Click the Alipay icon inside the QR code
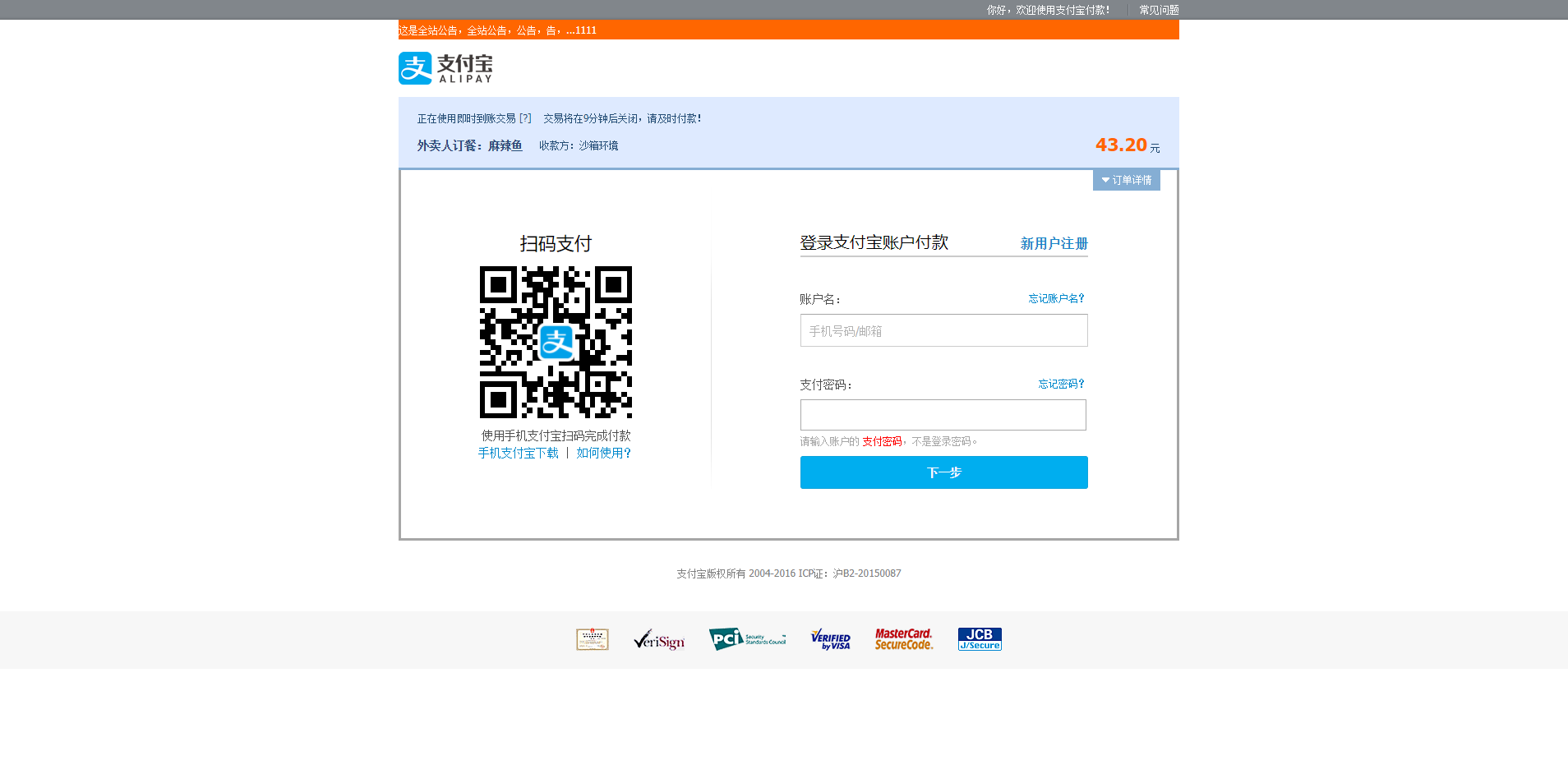This screenshot has width=1568, height=760. [556, 342]
